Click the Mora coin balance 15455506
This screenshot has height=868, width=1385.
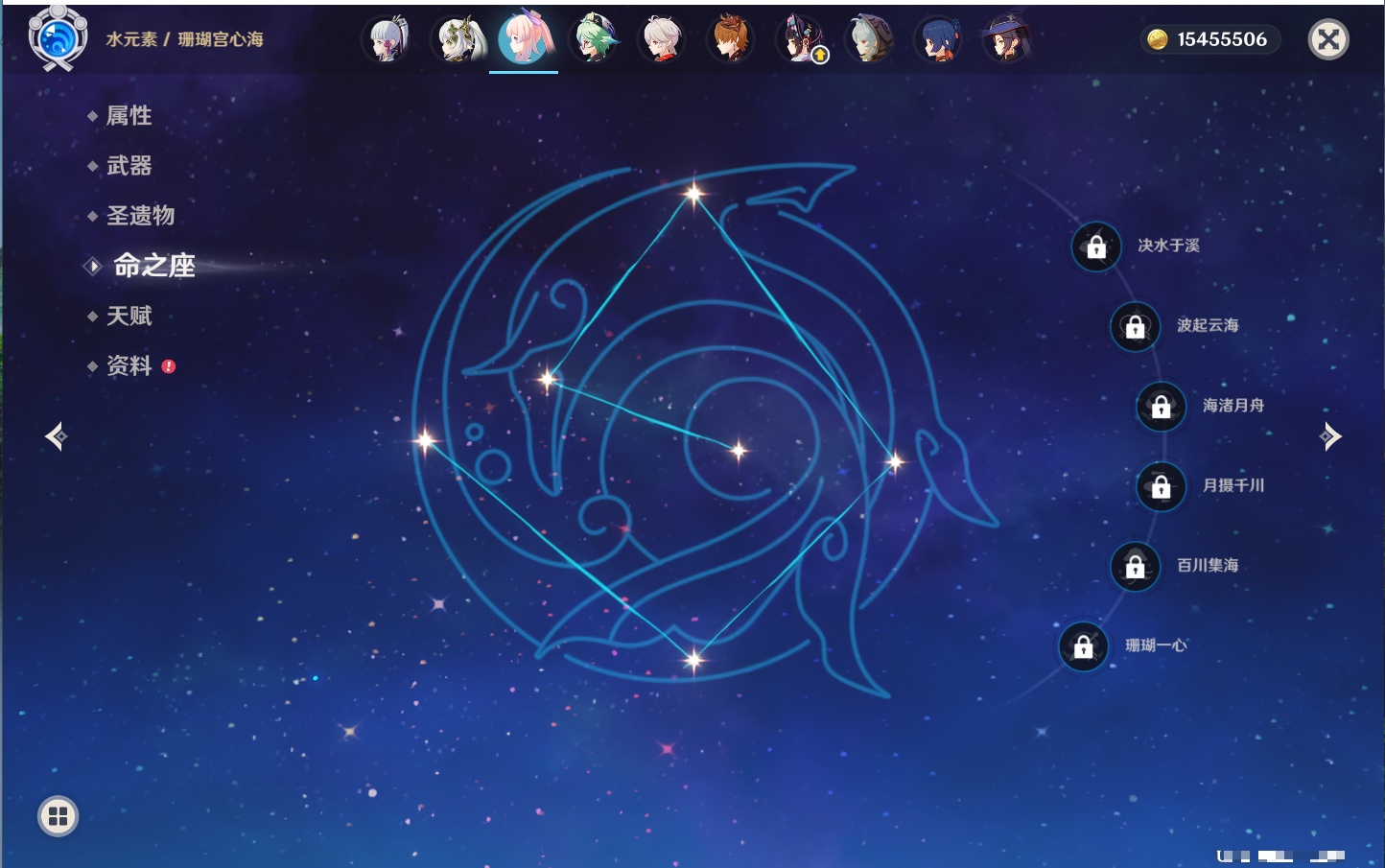point(1210,39)
